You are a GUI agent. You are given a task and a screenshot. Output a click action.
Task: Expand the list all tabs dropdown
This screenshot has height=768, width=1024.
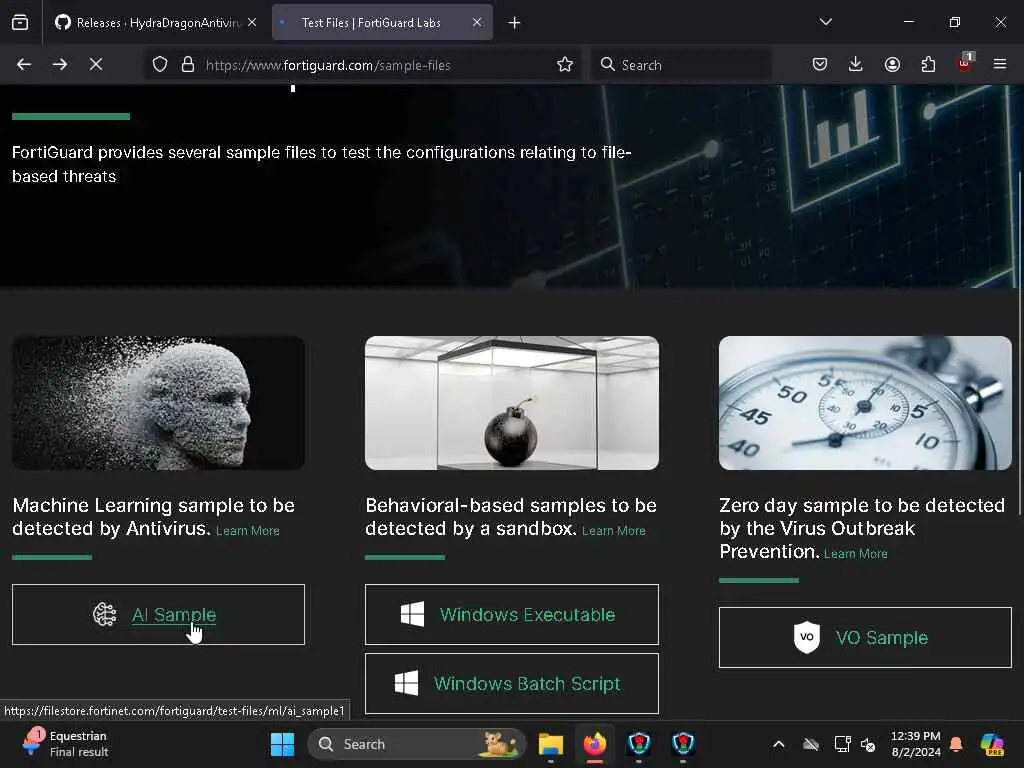point(825,22)
